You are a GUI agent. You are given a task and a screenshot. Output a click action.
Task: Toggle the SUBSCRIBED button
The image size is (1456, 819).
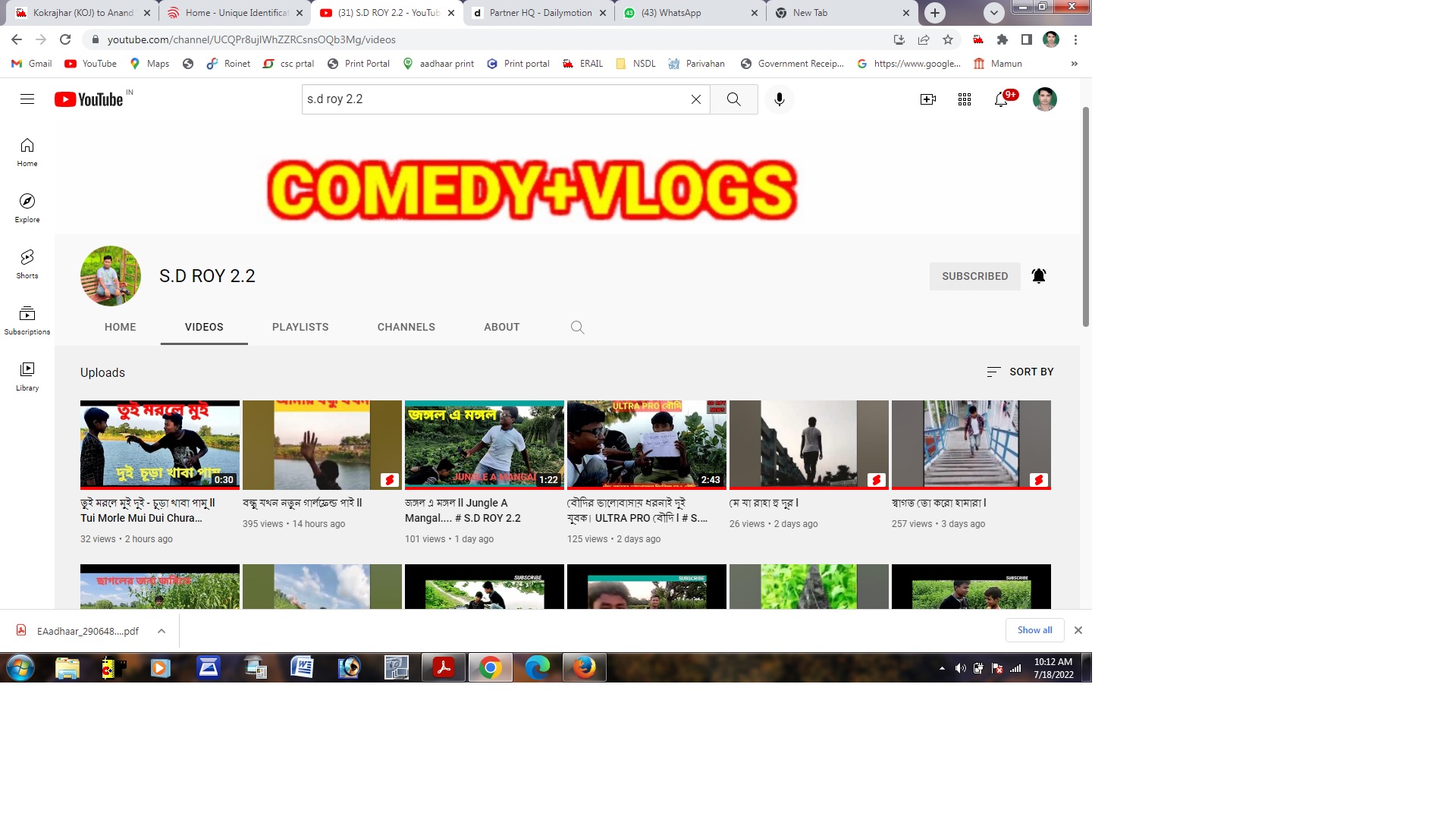click(974, 276)
